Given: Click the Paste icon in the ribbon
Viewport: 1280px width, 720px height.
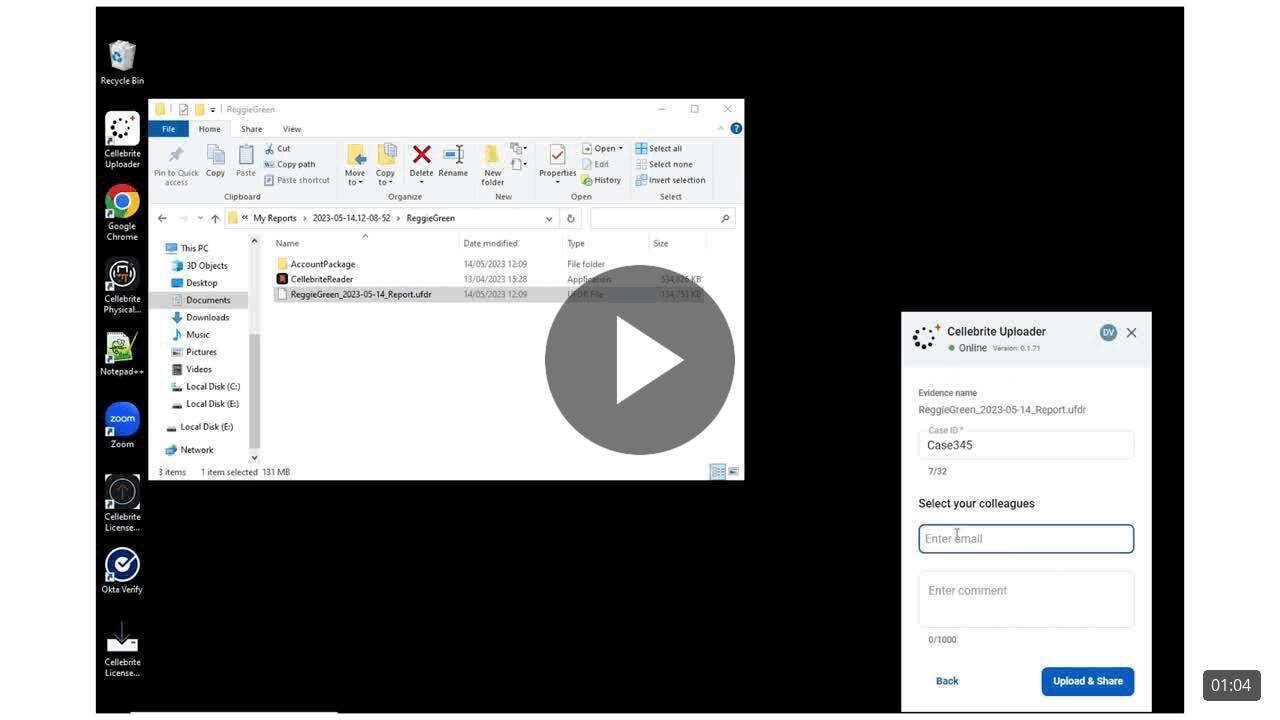Looking at the screenshot, I should click(x=246, y=161).
